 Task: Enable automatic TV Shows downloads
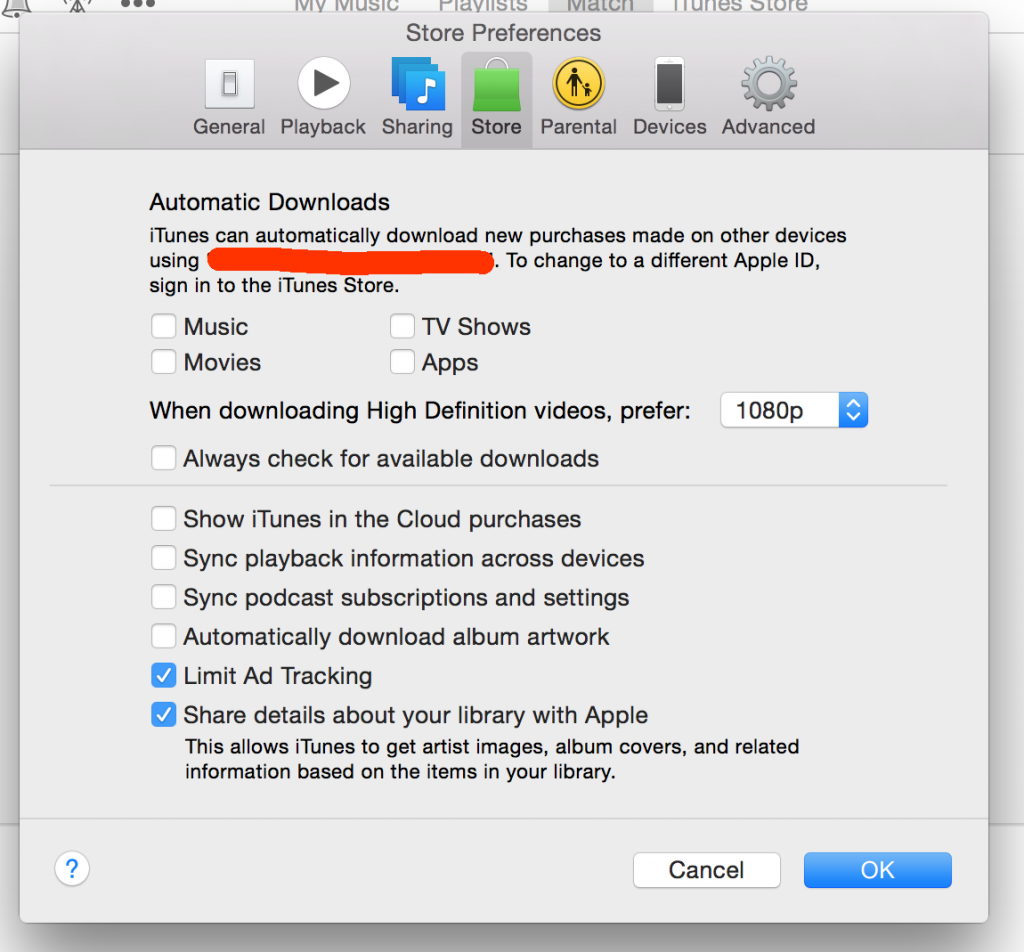(x=402, y=326)
